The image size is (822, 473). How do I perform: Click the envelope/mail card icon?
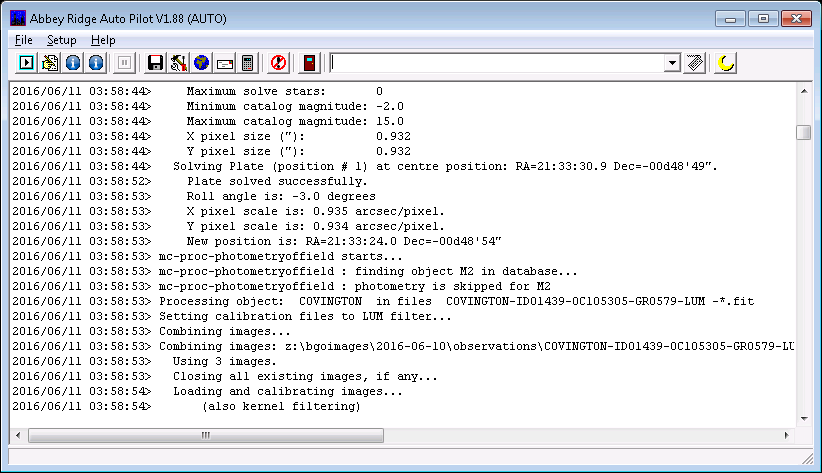point(224,63)
